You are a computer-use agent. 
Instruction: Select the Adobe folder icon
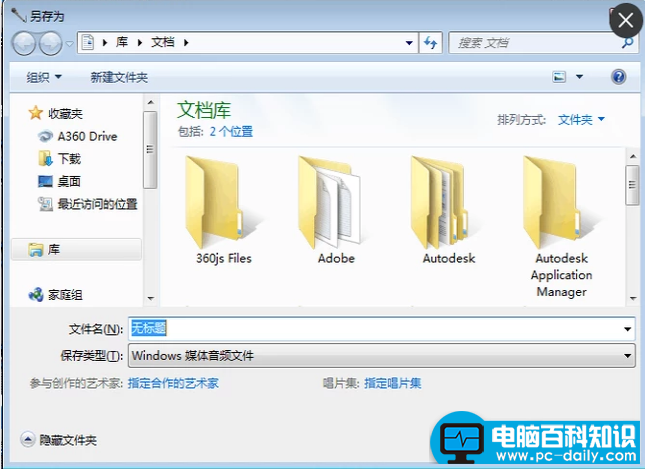(x=332, y=203)
